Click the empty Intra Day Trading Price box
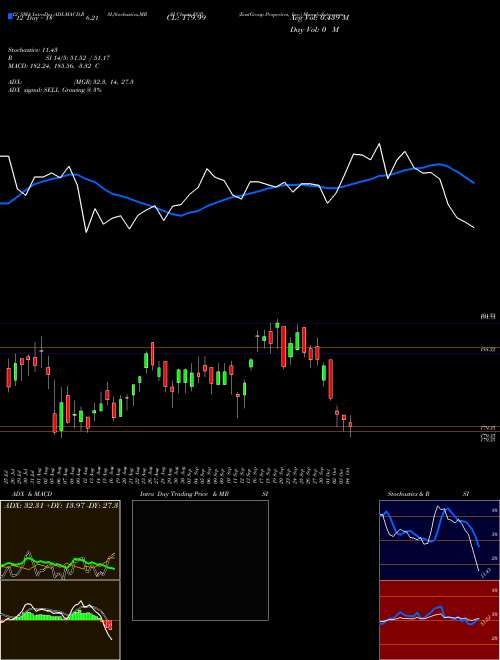This screenshot has width=500, height=660. coord(200,560)
